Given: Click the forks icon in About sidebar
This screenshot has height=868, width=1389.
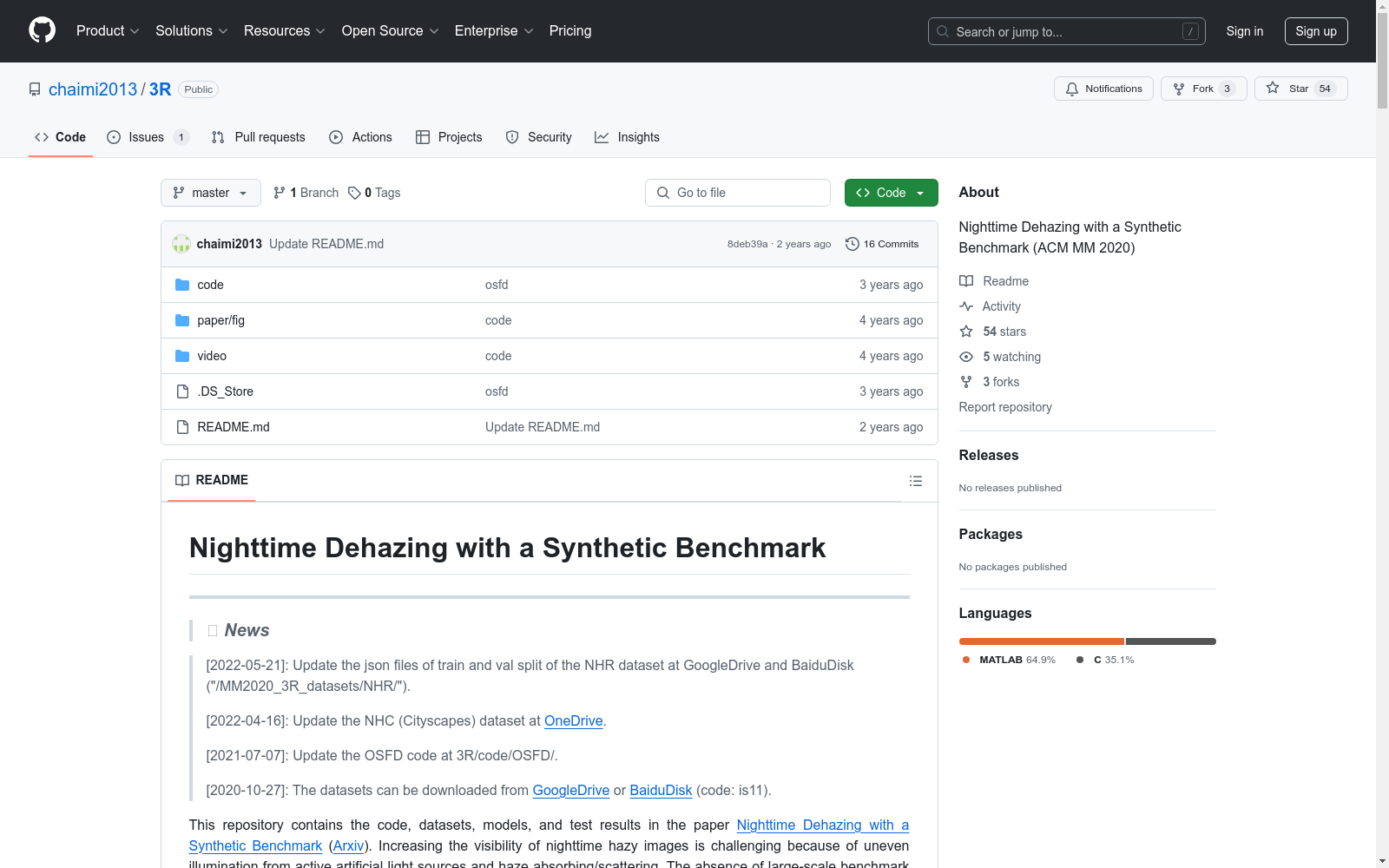Looking at the screenshot, I should click(x=966, y=382).
